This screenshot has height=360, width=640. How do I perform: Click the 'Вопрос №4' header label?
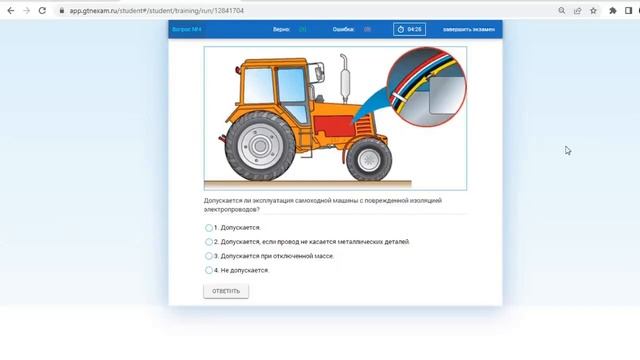point(187,29)
